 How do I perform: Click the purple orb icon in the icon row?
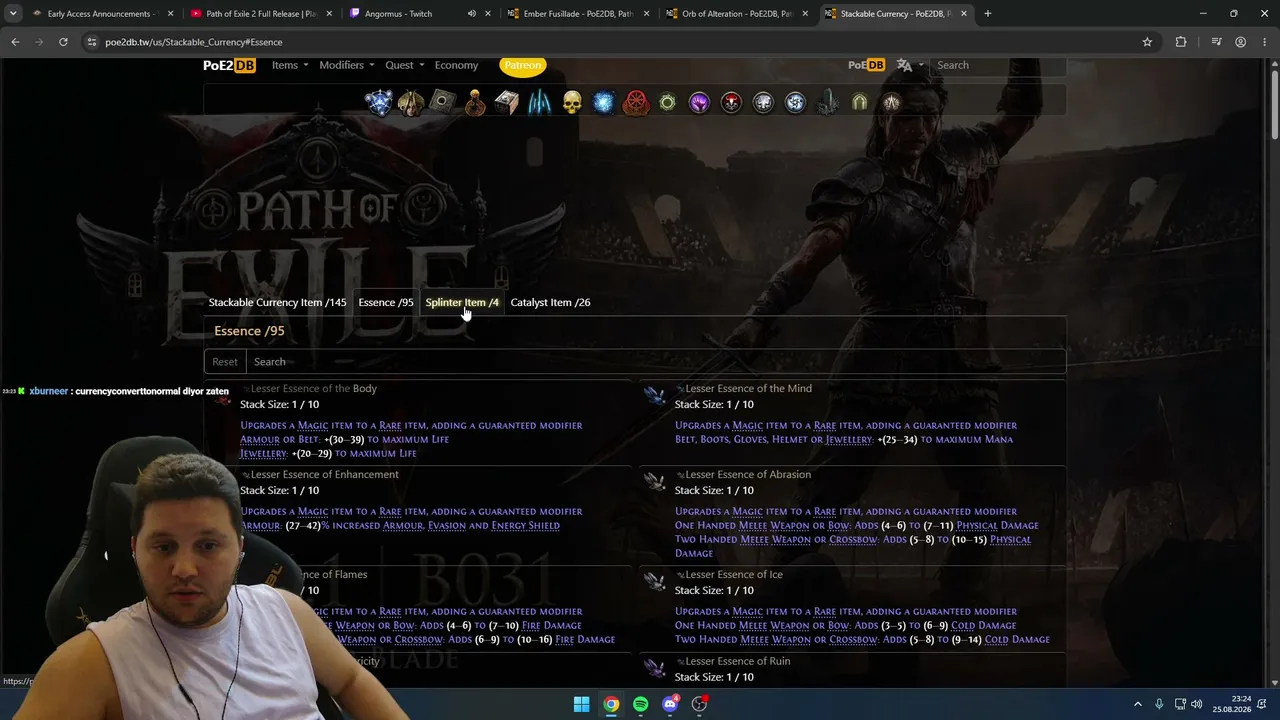coord(699,102)
